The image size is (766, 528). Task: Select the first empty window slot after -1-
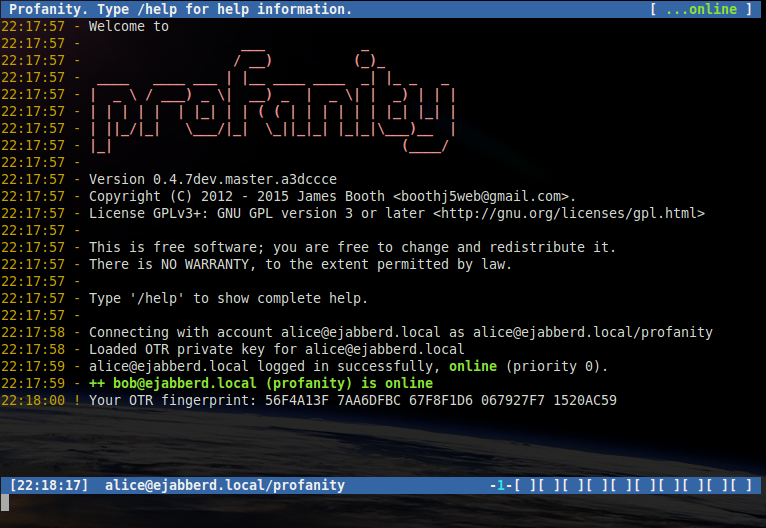[x=523, y=485]
